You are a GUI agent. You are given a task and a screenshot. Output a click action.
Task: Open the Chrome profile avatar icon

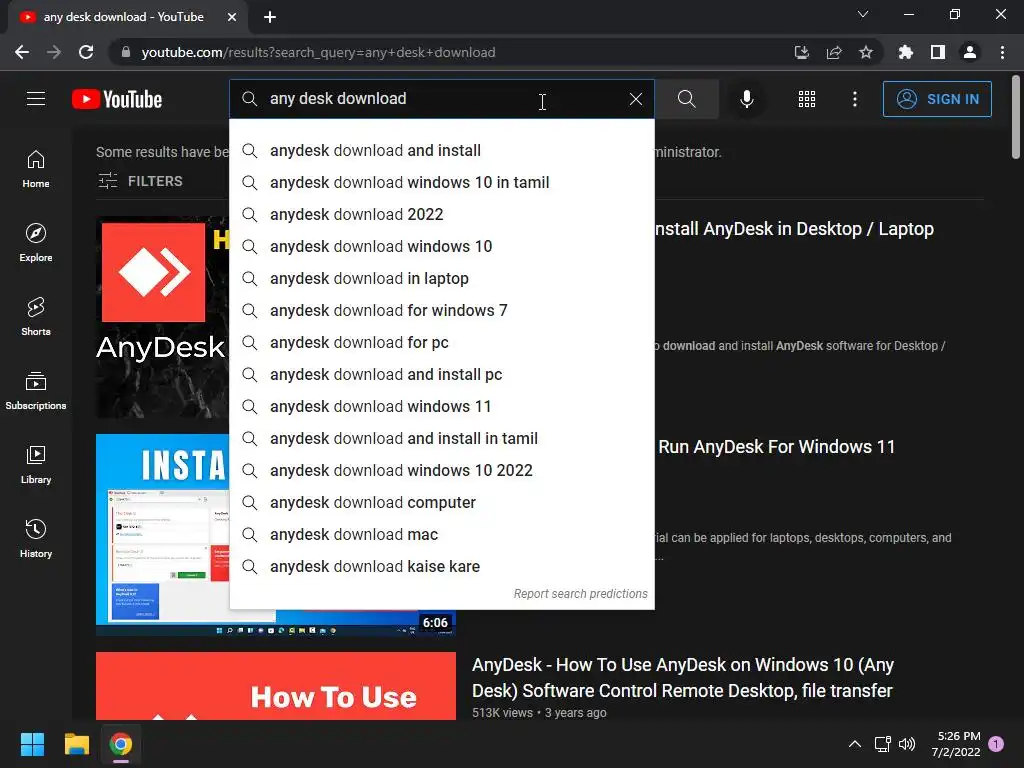pos(970,52)
